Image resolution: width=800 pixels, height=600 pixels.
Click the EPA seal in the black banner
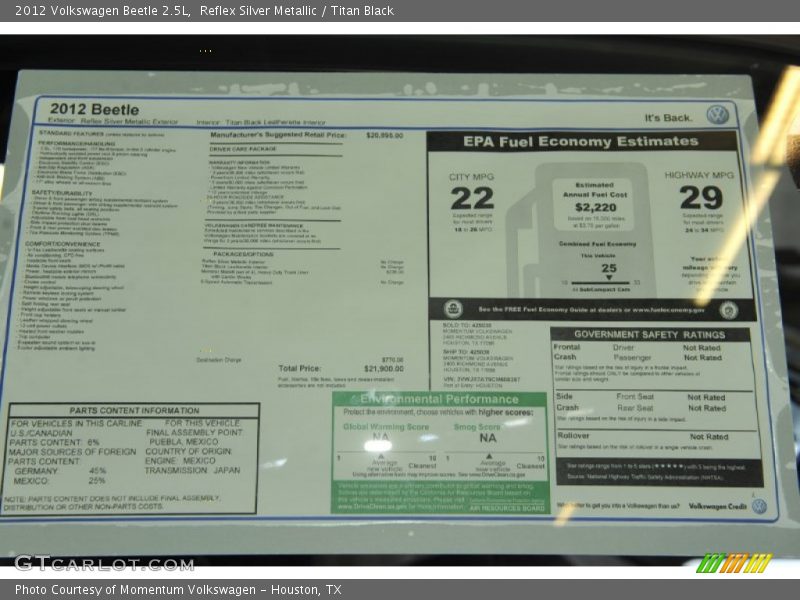pos(453,309)
